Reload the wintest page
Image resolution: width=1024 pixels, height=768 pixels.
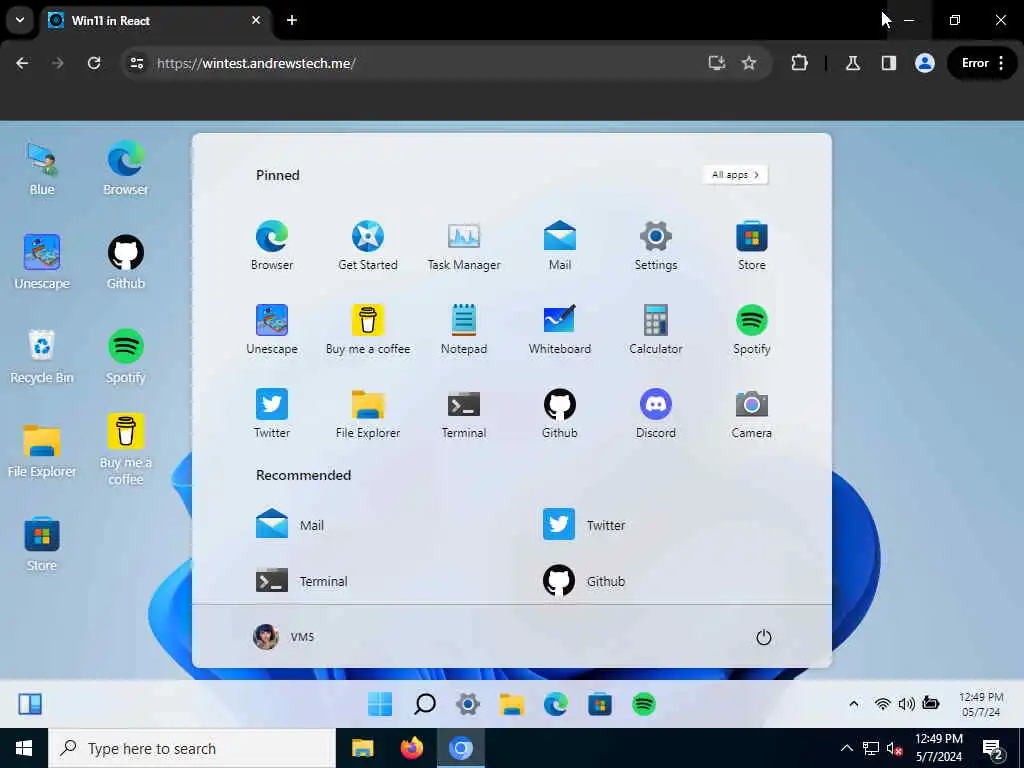click(x=94, y=63)
